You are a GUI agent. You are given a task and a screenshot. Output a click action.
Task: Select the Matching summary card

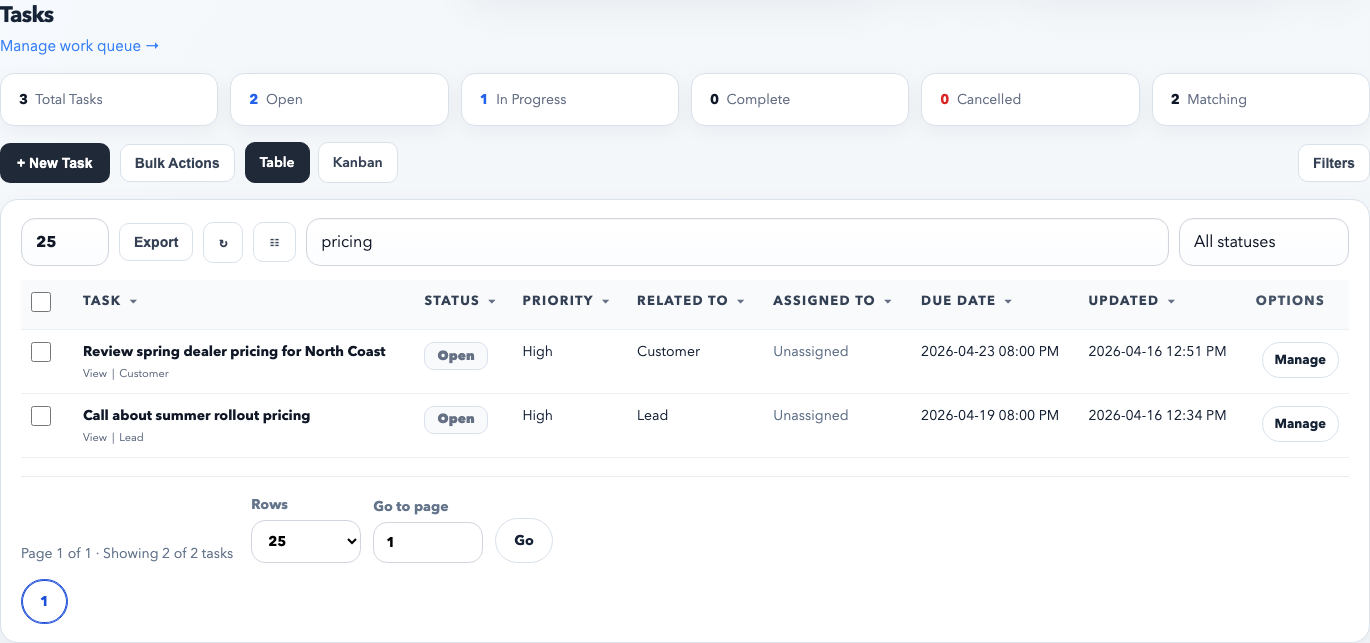coord(1261,99)
